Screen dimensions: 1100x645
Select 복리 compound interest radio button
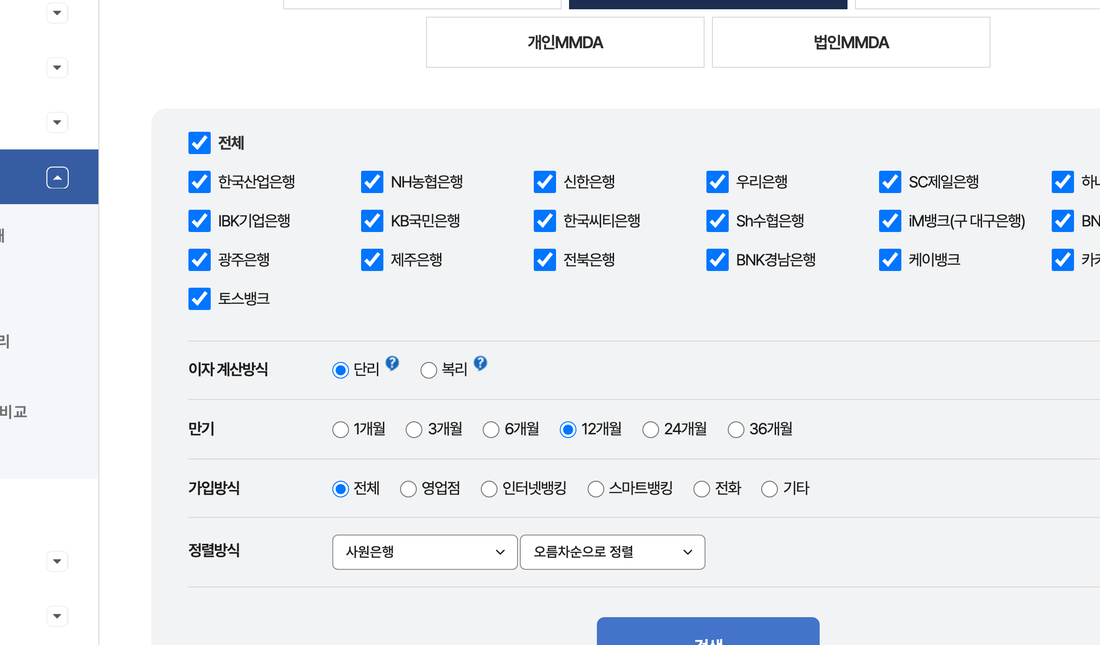tap(429, 370)
